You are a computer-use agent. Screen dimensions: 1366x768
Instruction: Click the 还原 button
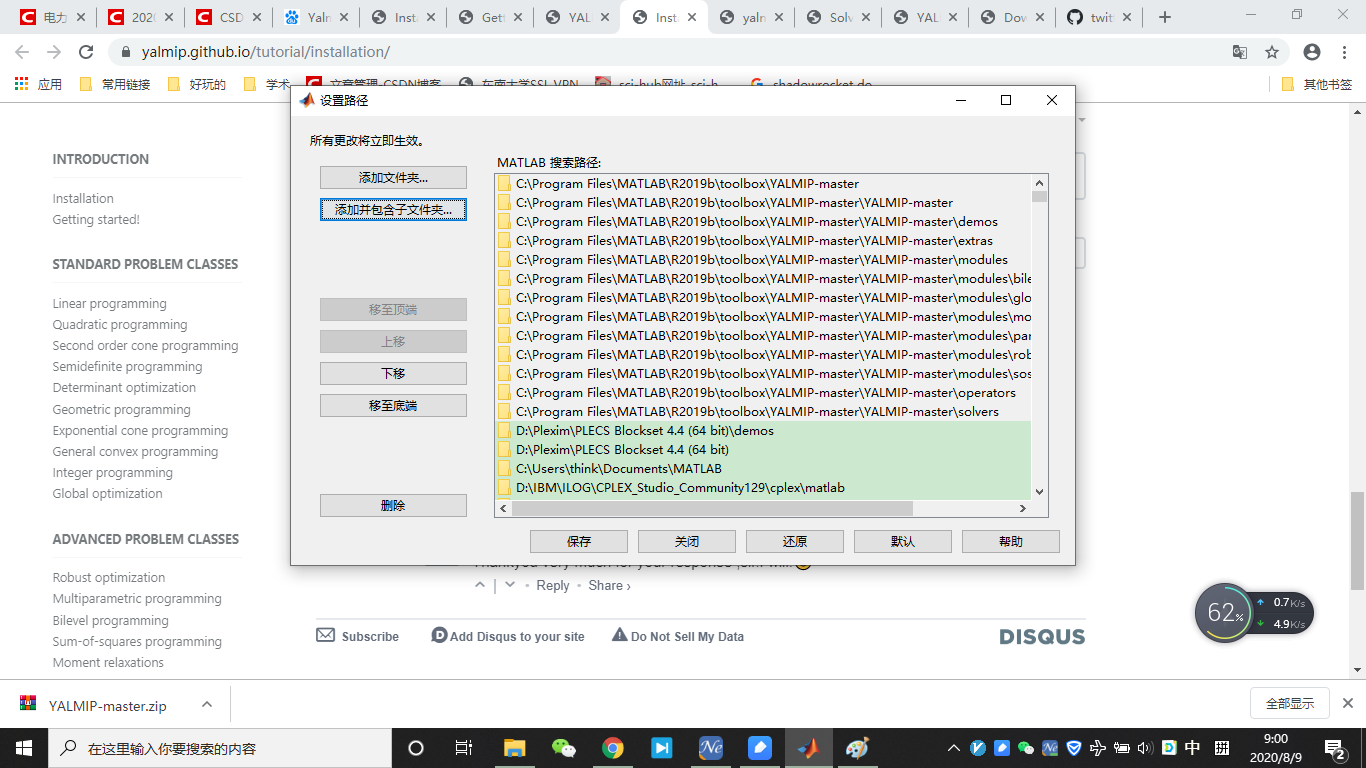pyautogui.click(x=795, y=541)
